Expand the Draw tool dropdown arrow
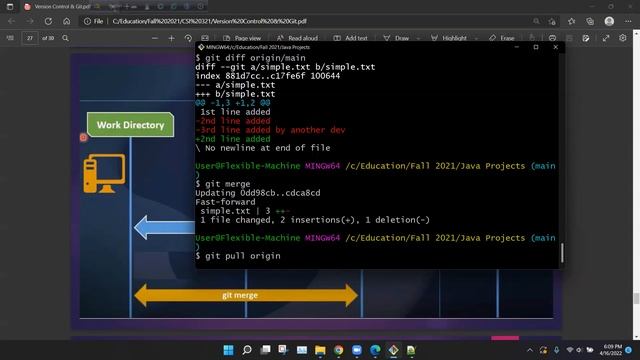 [x=418, y=38]
